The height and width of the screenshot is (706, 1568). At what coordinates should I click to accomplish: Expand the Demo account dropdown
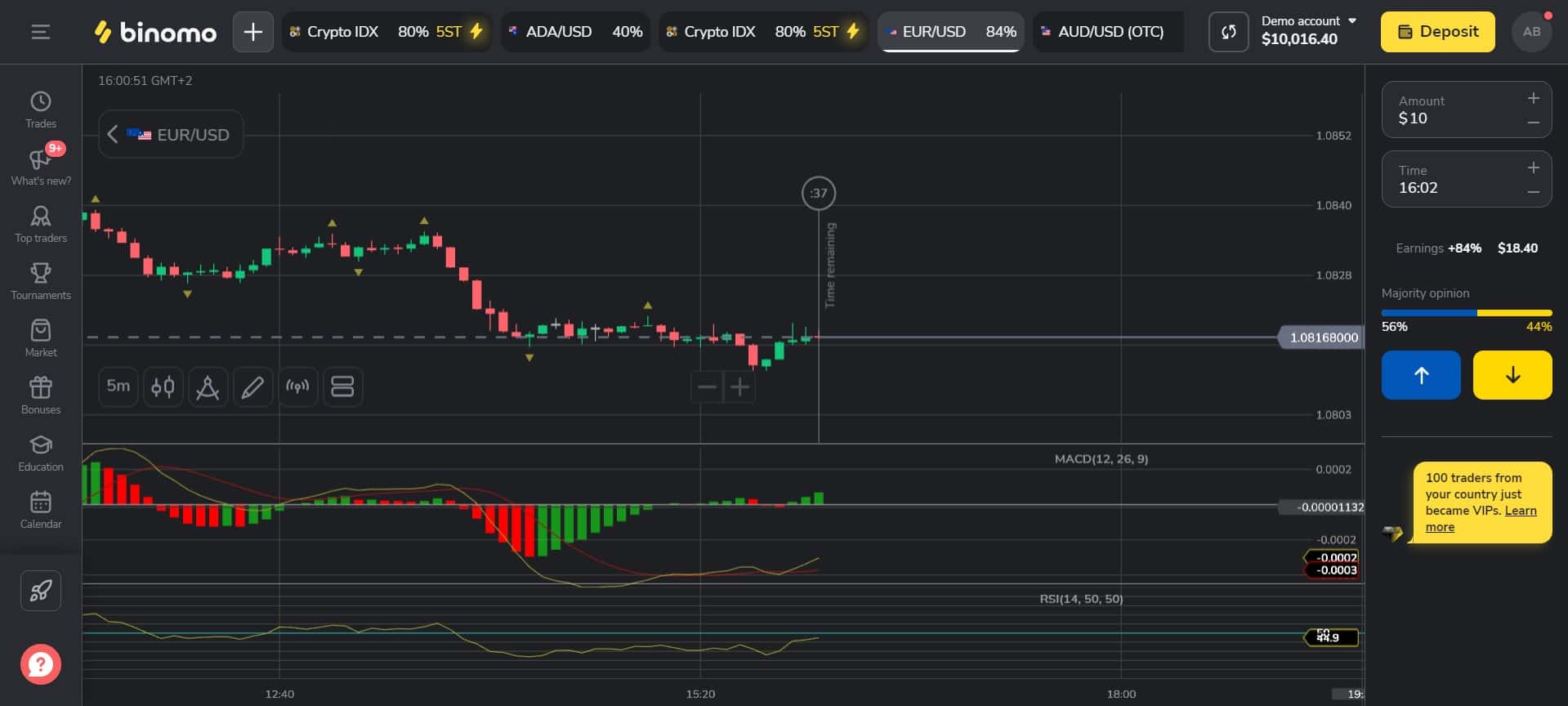pos(1309,30)
